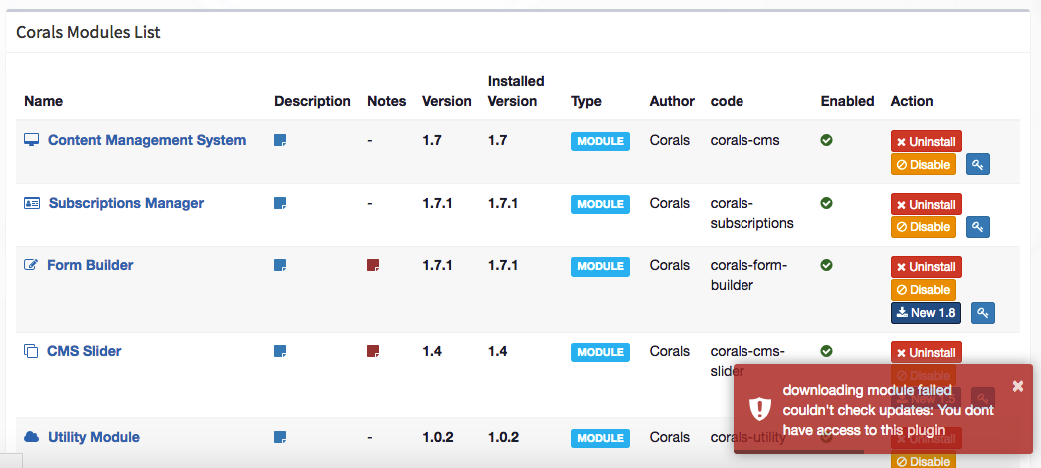
Task: Click the Name column header
Action: 44,102
